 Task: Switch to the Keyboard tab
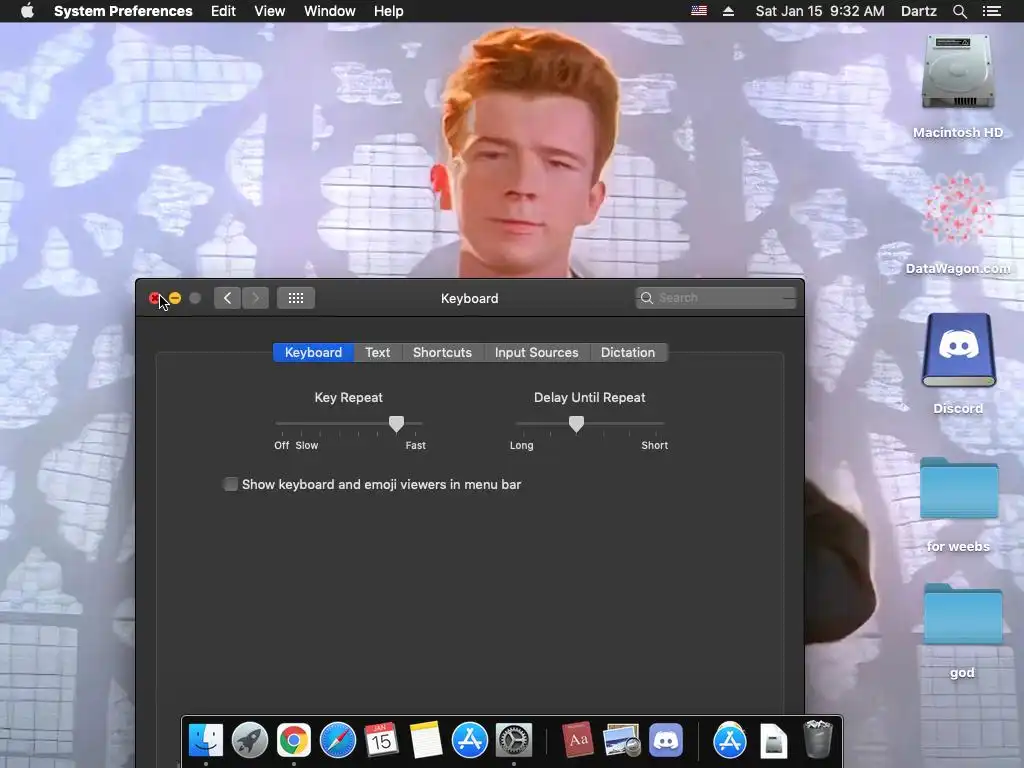(313, 352)
